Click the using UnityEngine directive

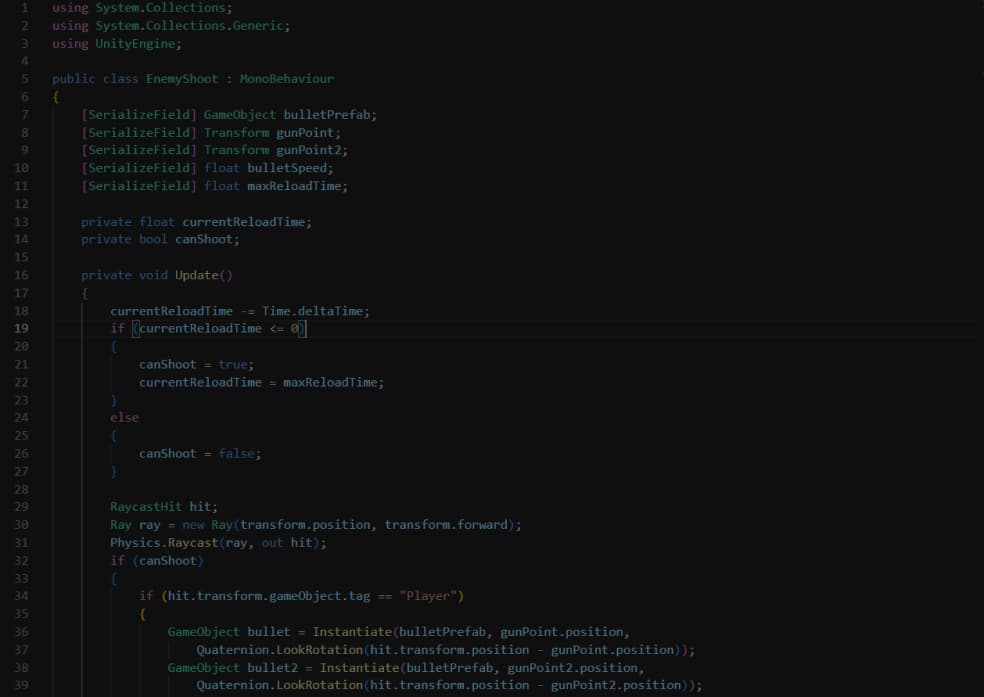pos(117,43)
